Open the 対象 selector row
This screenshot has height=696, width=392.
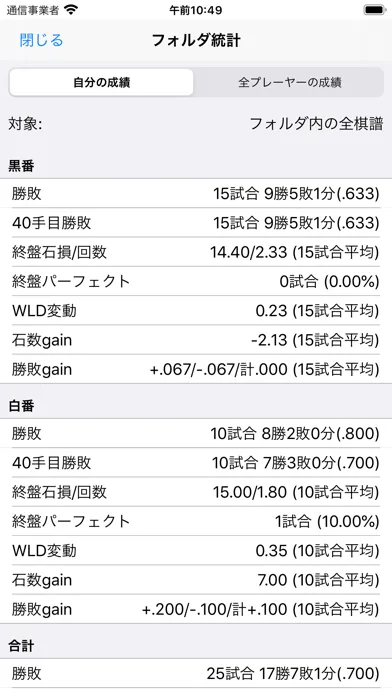196,124
